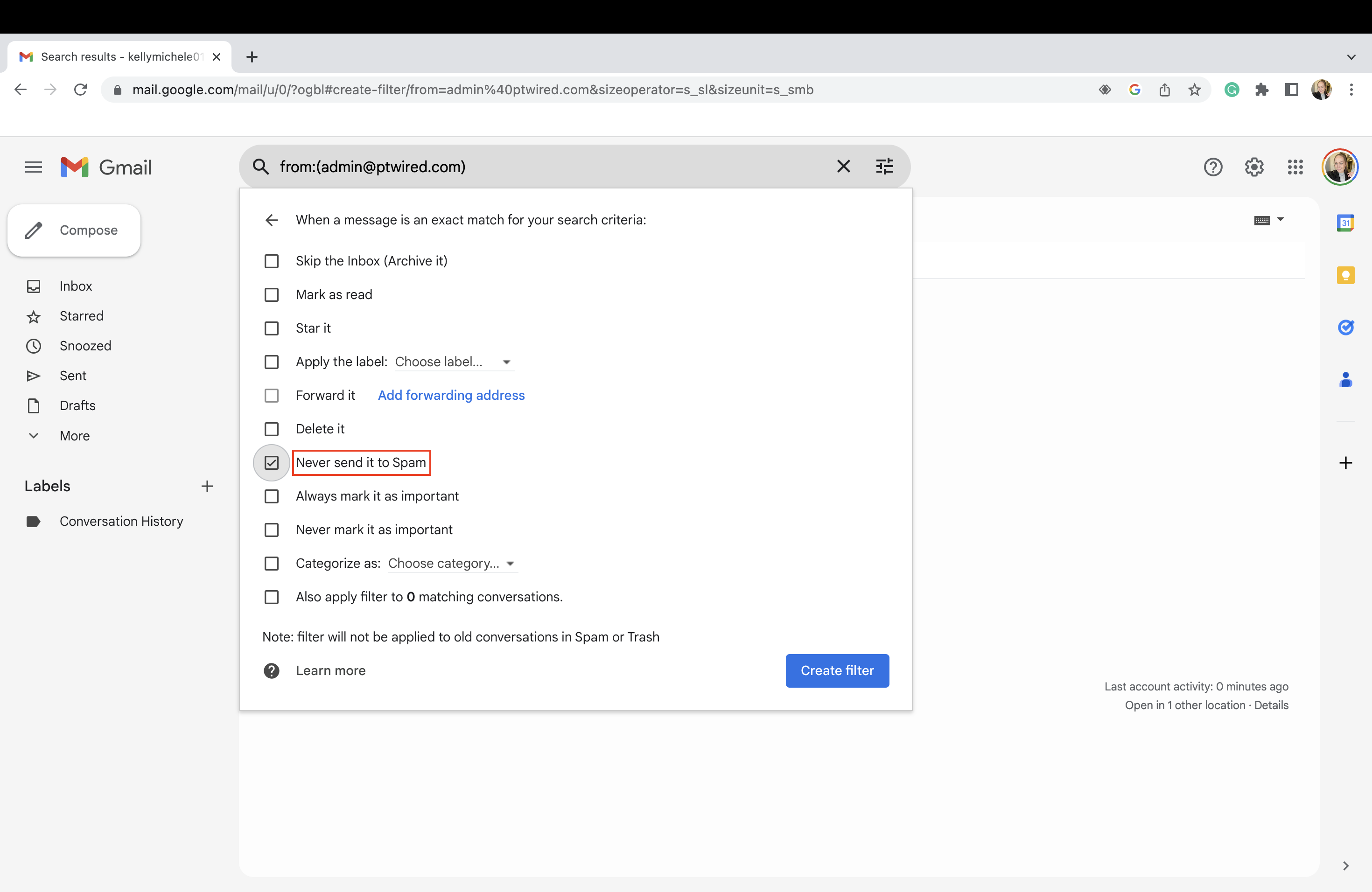
Task: Enable the Skip the Inbox (Archive it) option
Action: (x=272, y=261)
